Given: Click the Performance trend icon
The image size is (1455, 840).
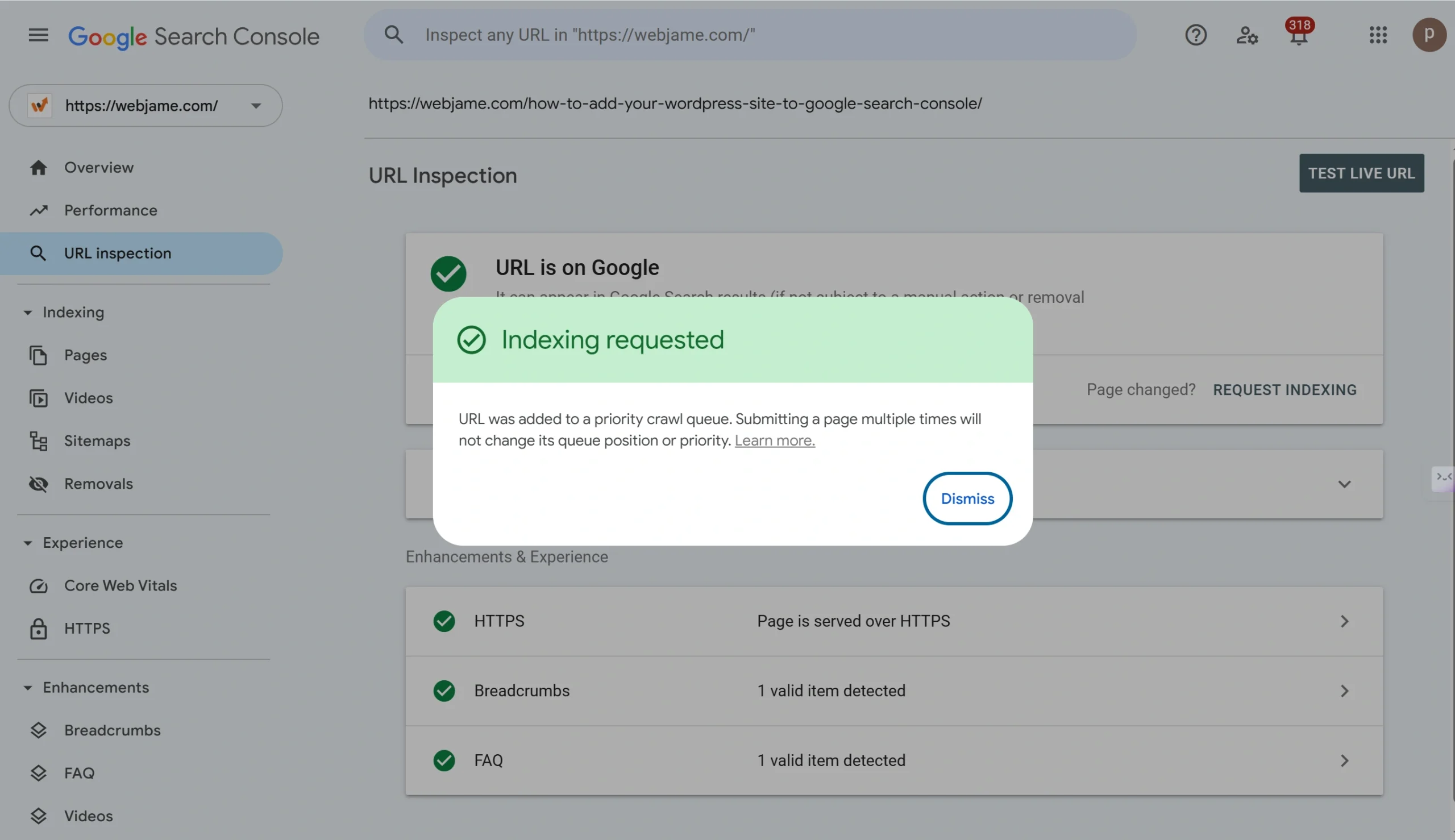Looking at the screenshot, I should (x=38, y=210).
